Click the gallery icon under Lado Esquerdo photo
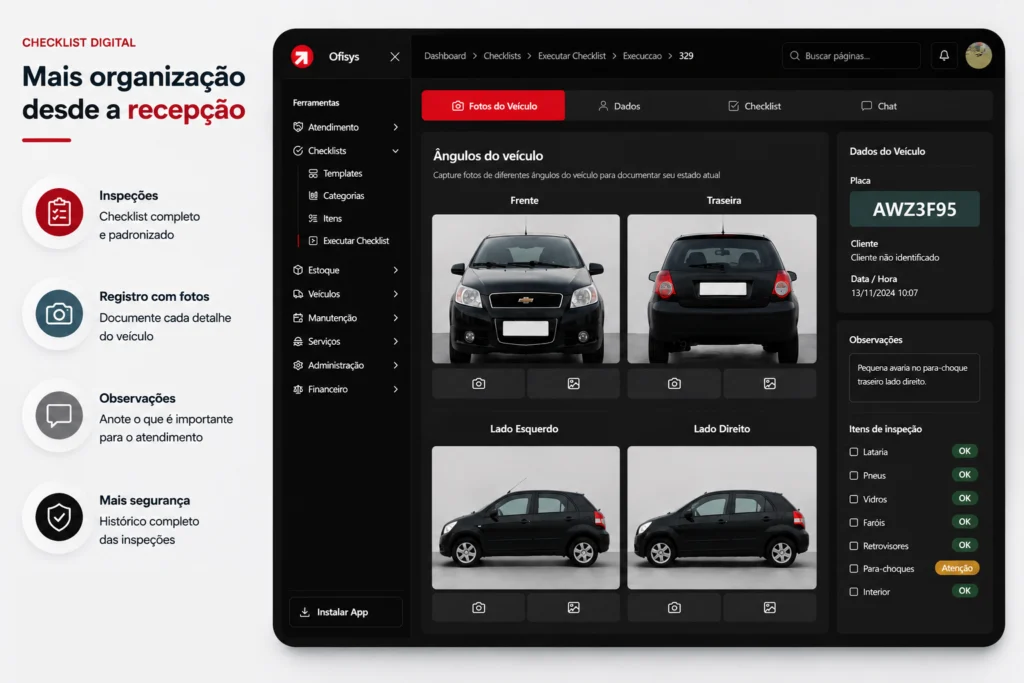Viewport: 1024px width, 683px height. point(573,607)
